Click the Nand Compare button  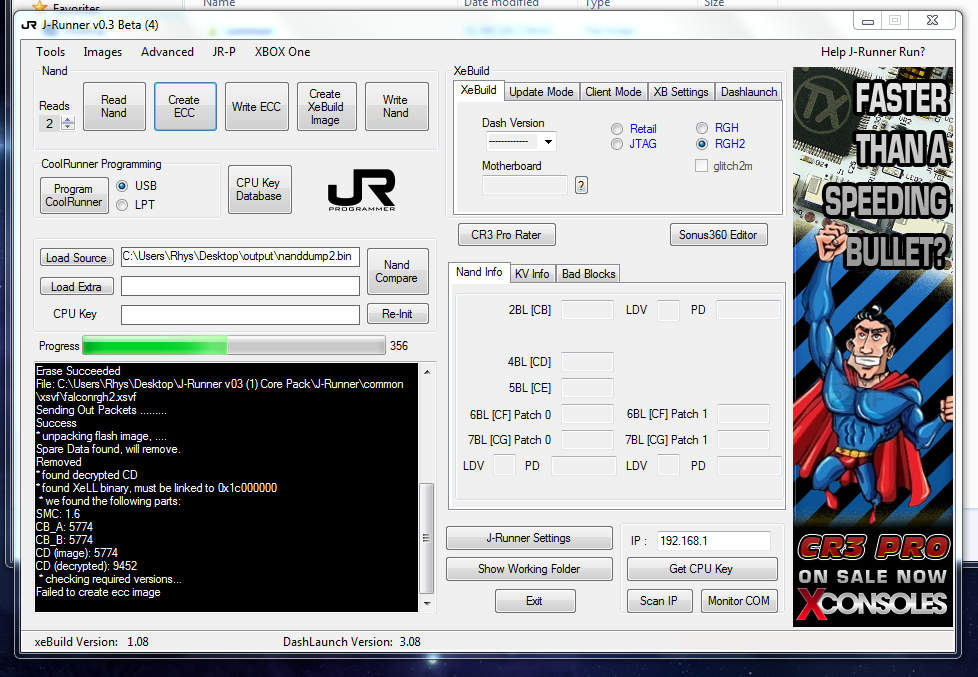397,271
